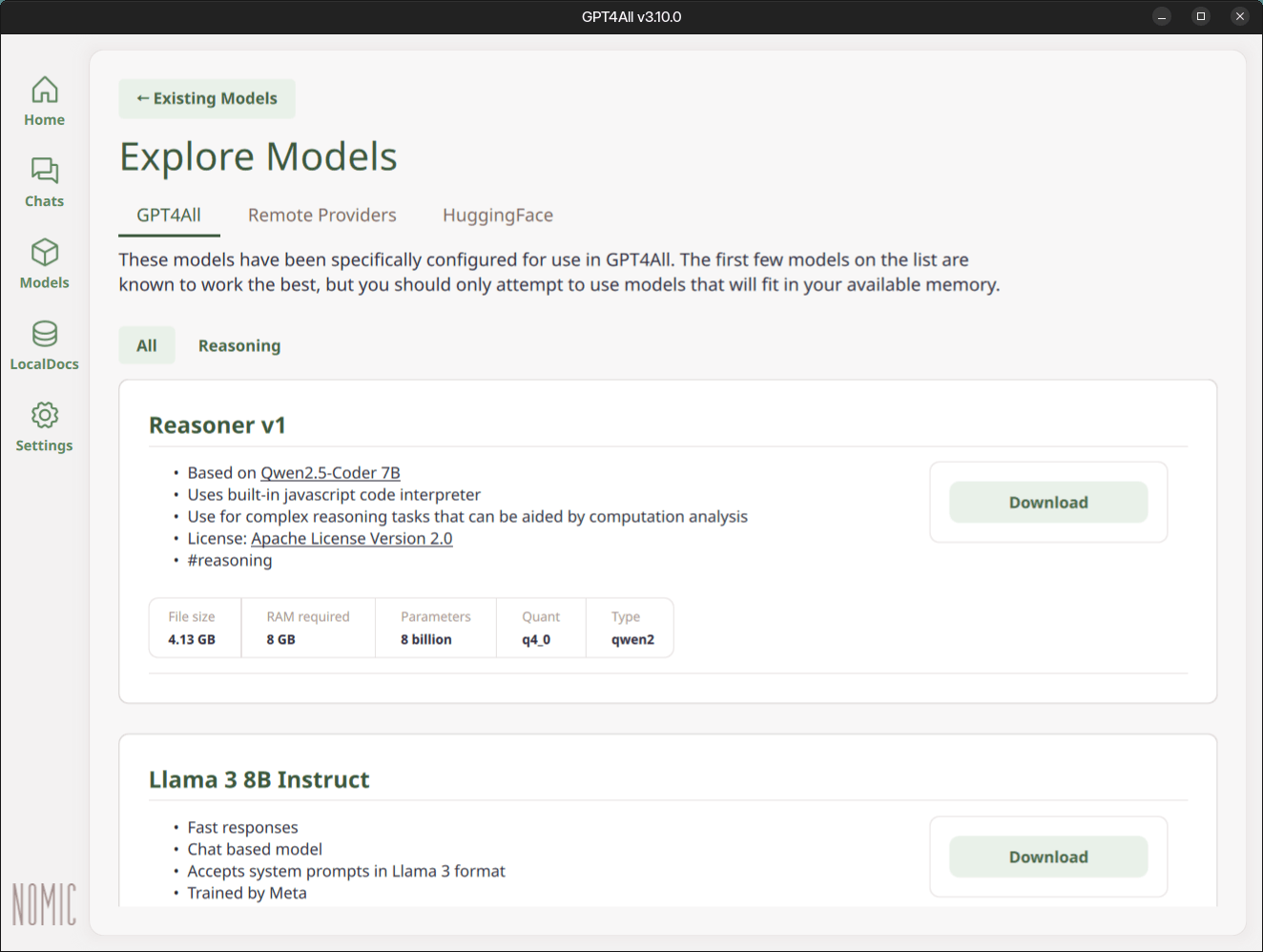Filter models by Reasoning

pyautogui.click(x=239, y=345)
